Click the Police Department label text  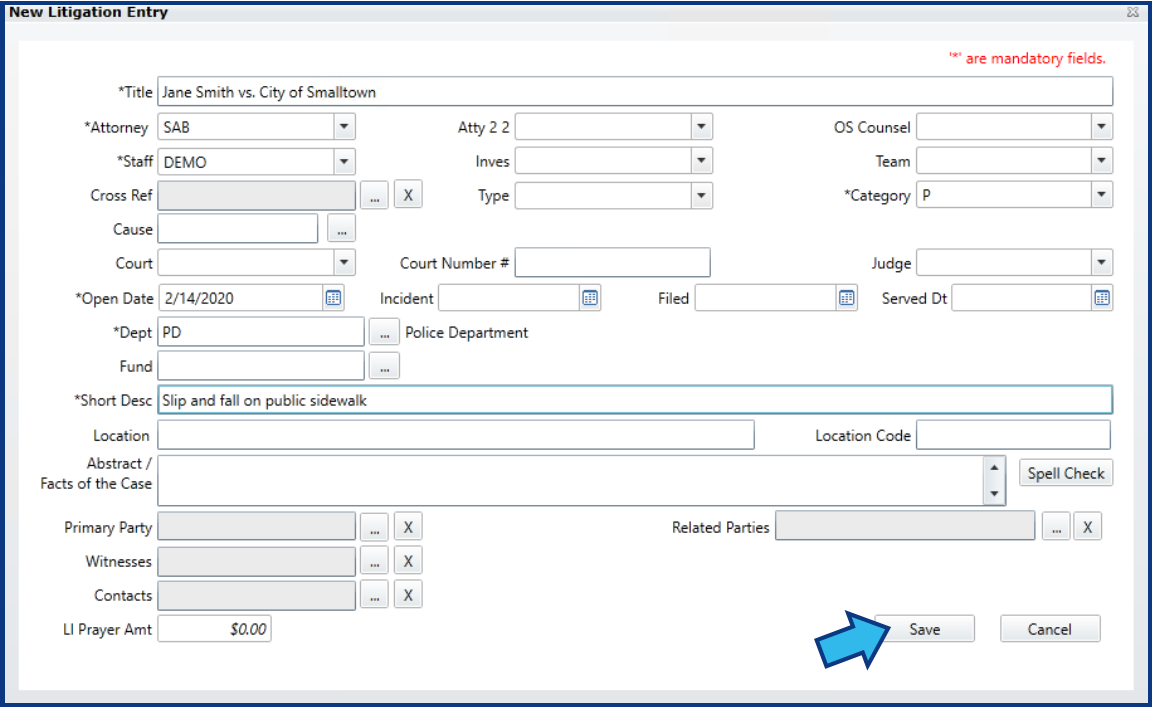(466, 333)
